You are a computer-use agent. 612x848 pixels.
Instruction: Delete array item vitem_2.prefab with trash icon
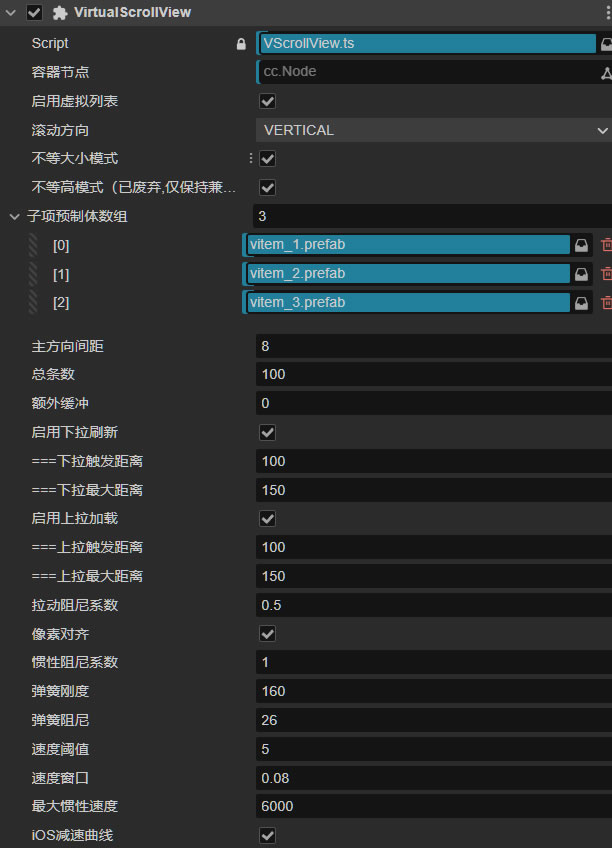pos(606,274)
